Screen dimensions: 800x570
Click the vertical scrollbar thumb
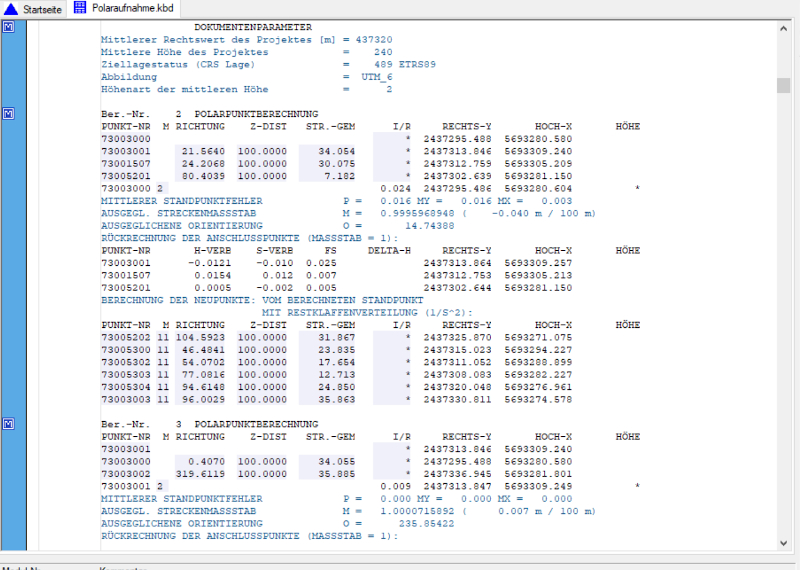tap(784, 85)
